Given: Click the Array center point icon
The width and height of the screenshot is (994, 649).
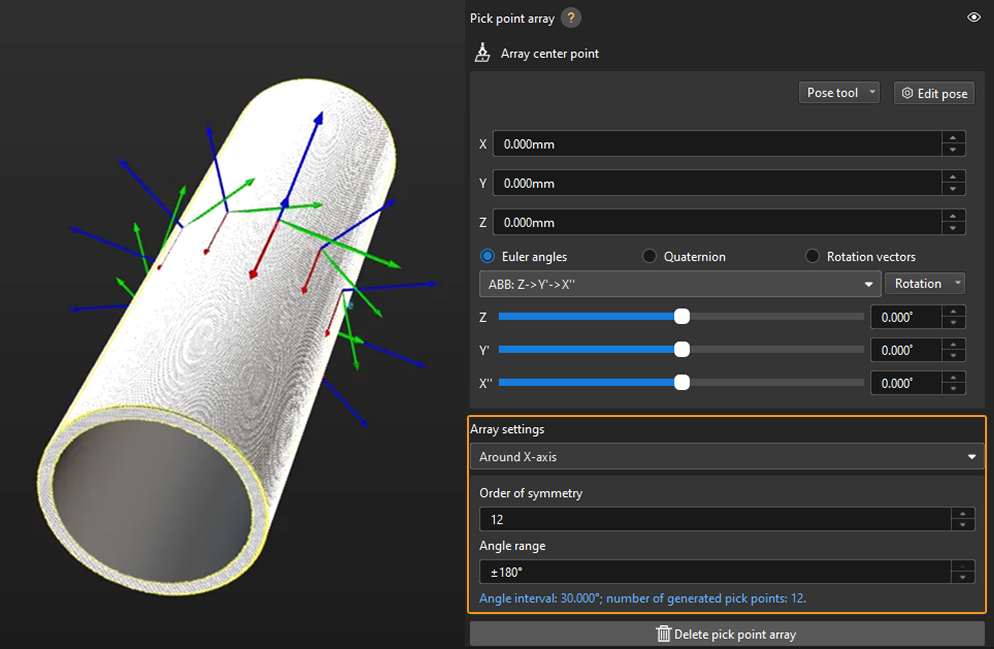Looking at the screenshot, I should [x=482, y=53].
